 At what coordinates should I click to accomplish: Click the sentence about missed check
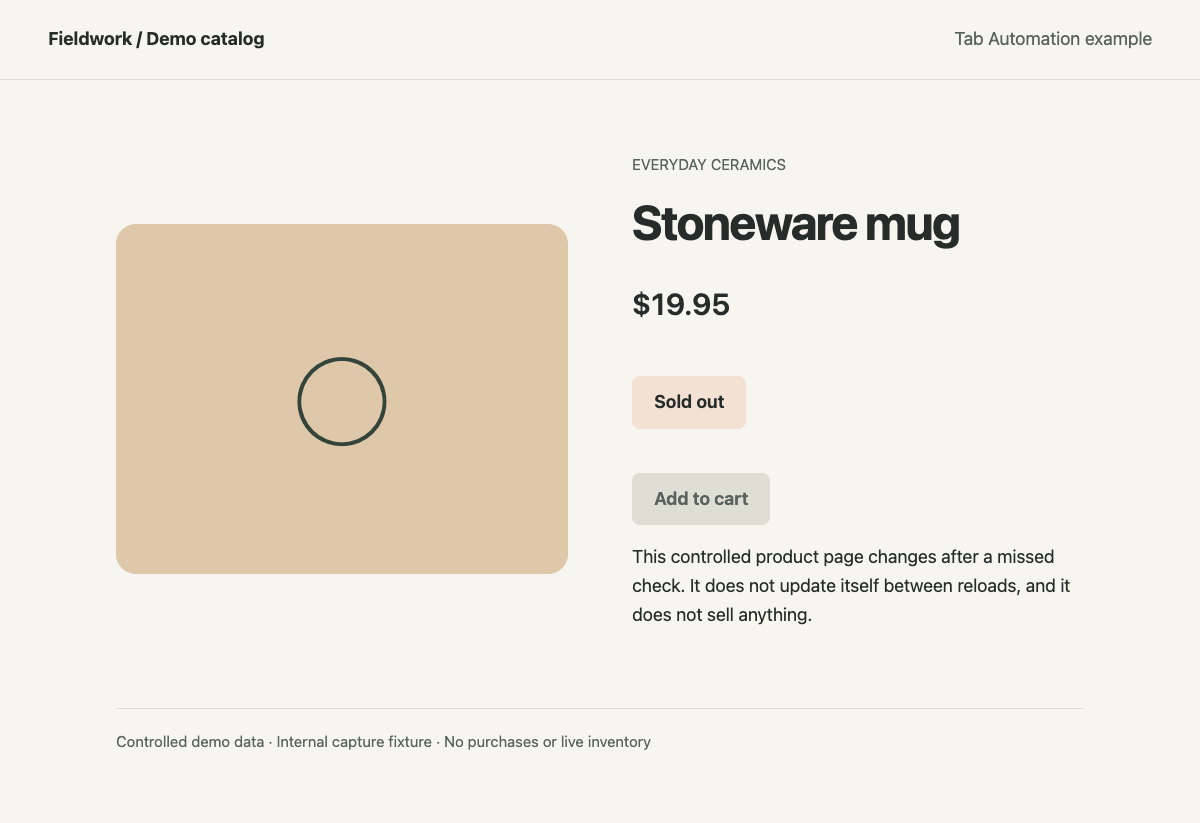tap(843, 571)
